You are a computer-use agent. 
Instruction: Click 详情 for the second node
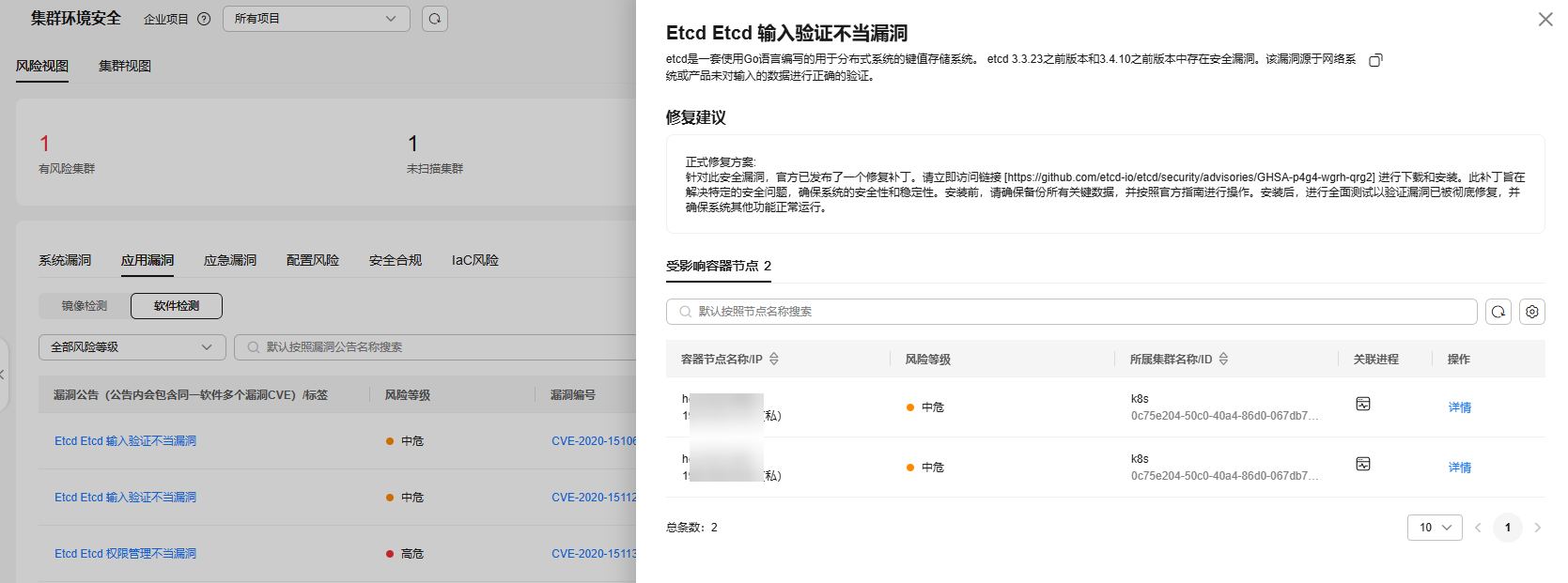[x=1460, y=468]
